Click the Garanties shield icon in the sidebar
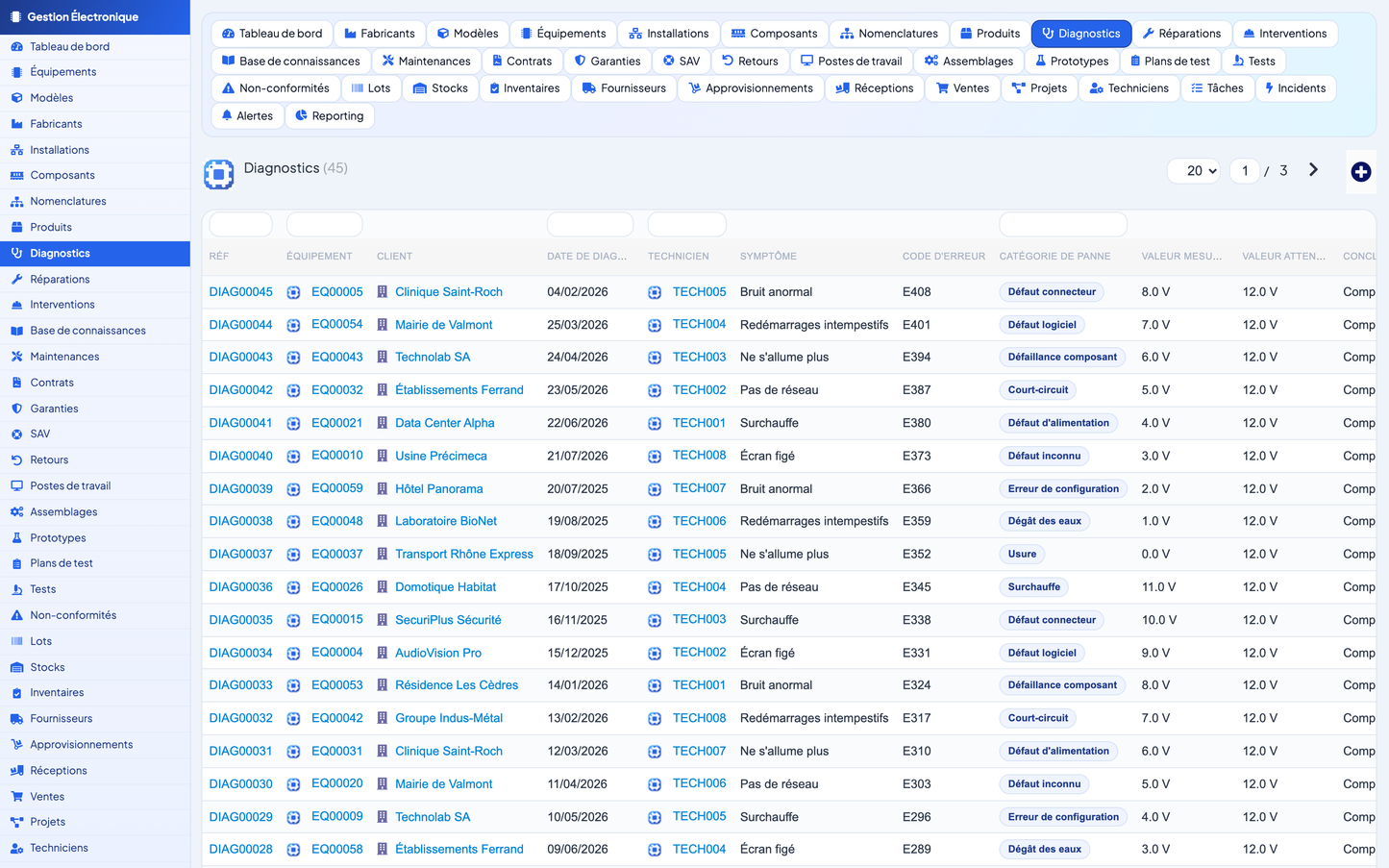This screenshot has height=868, width=1389. pos(16,409)
